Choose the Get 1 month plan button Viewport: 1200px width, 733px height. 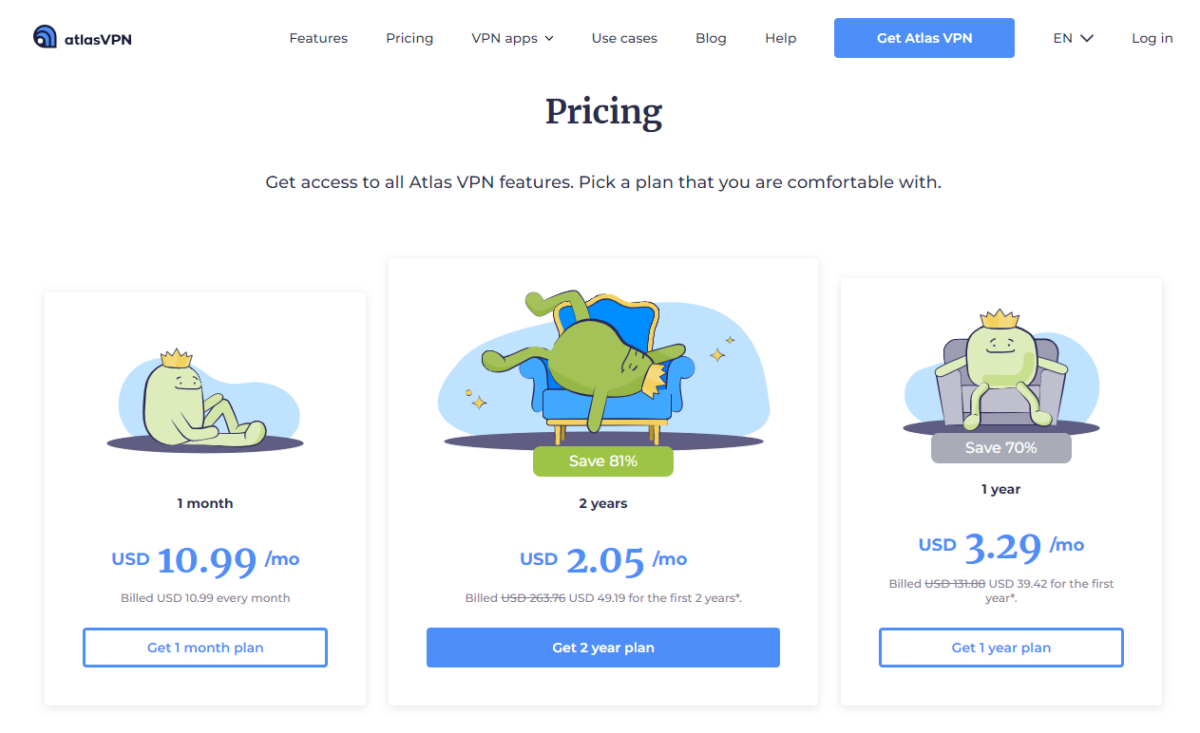205,647
